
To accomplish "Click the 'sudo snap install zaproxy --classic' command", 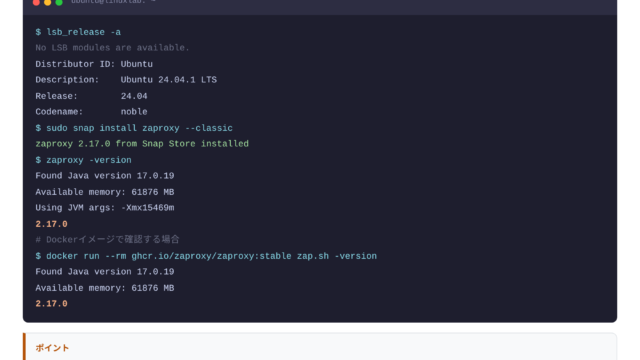I will point(139,128).
